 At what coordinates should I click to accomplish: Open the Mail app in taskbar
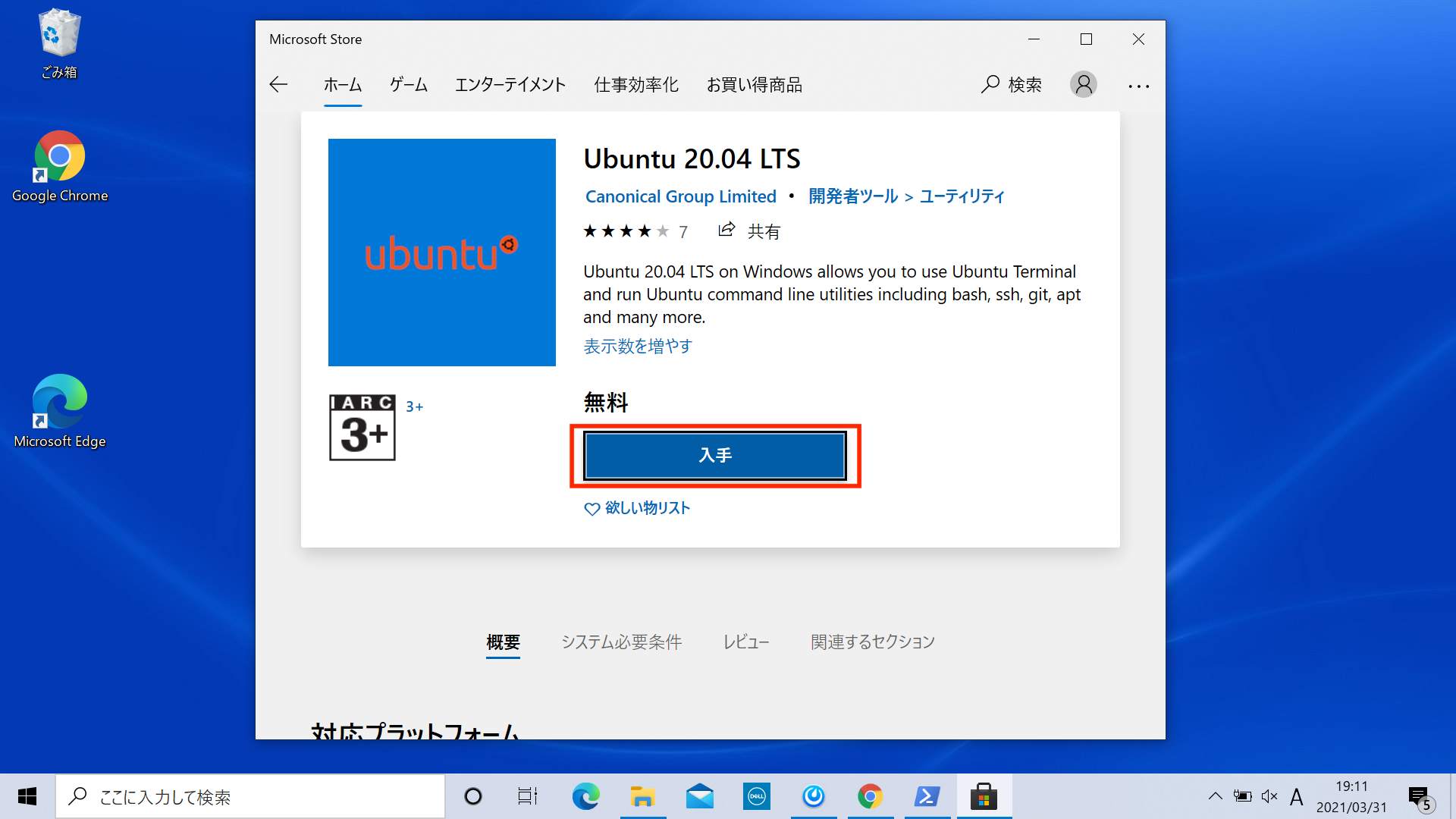[x=700, y=796]
